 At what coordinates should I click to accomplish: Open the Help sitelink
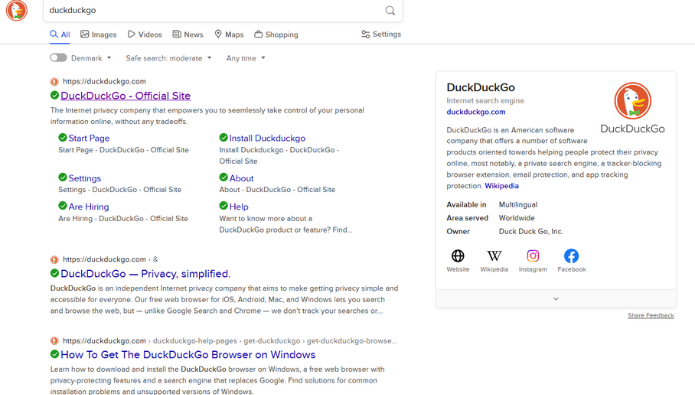239,207
